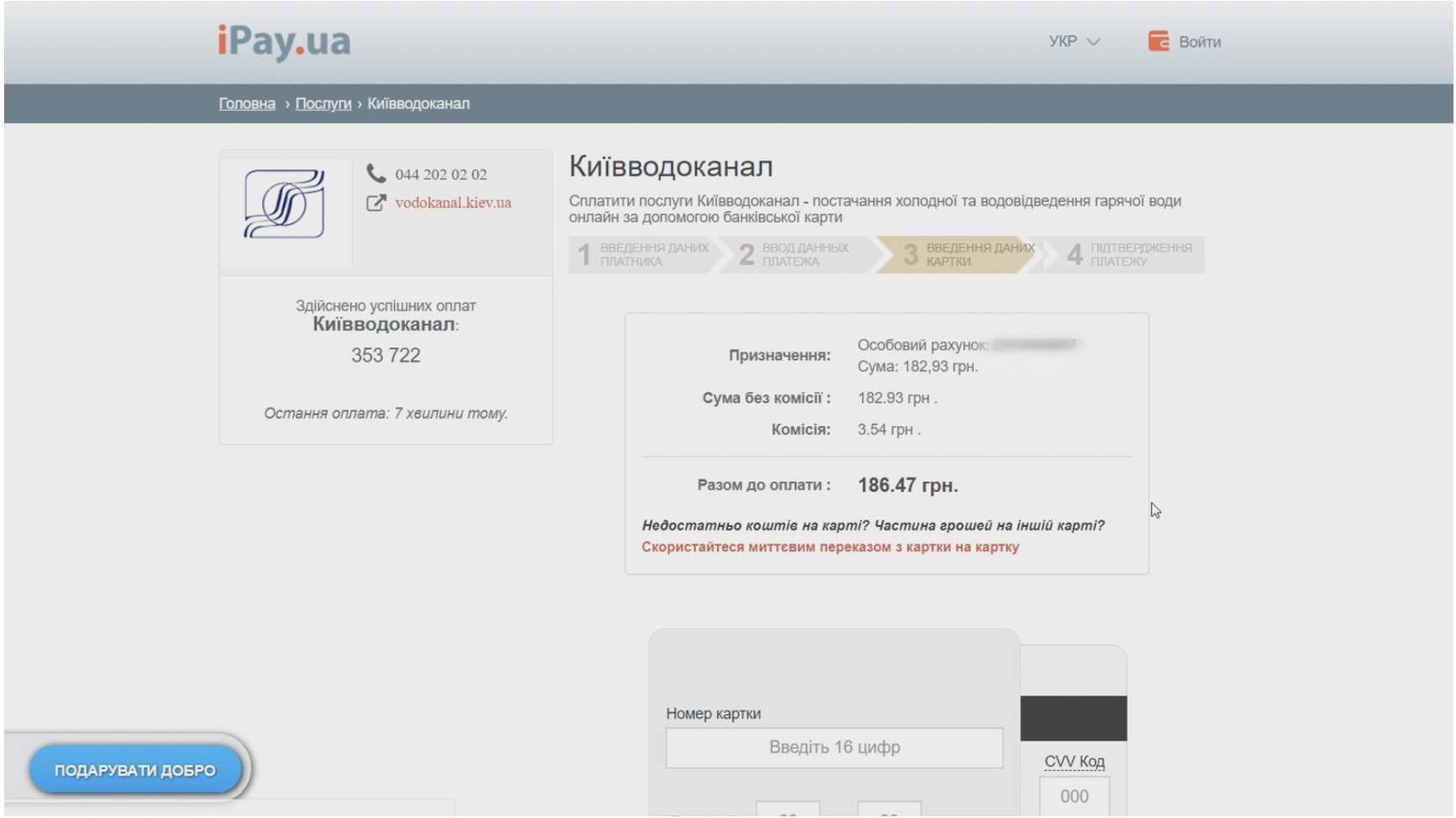Click the service description starting Сплатити послуги

click(875, 209)
